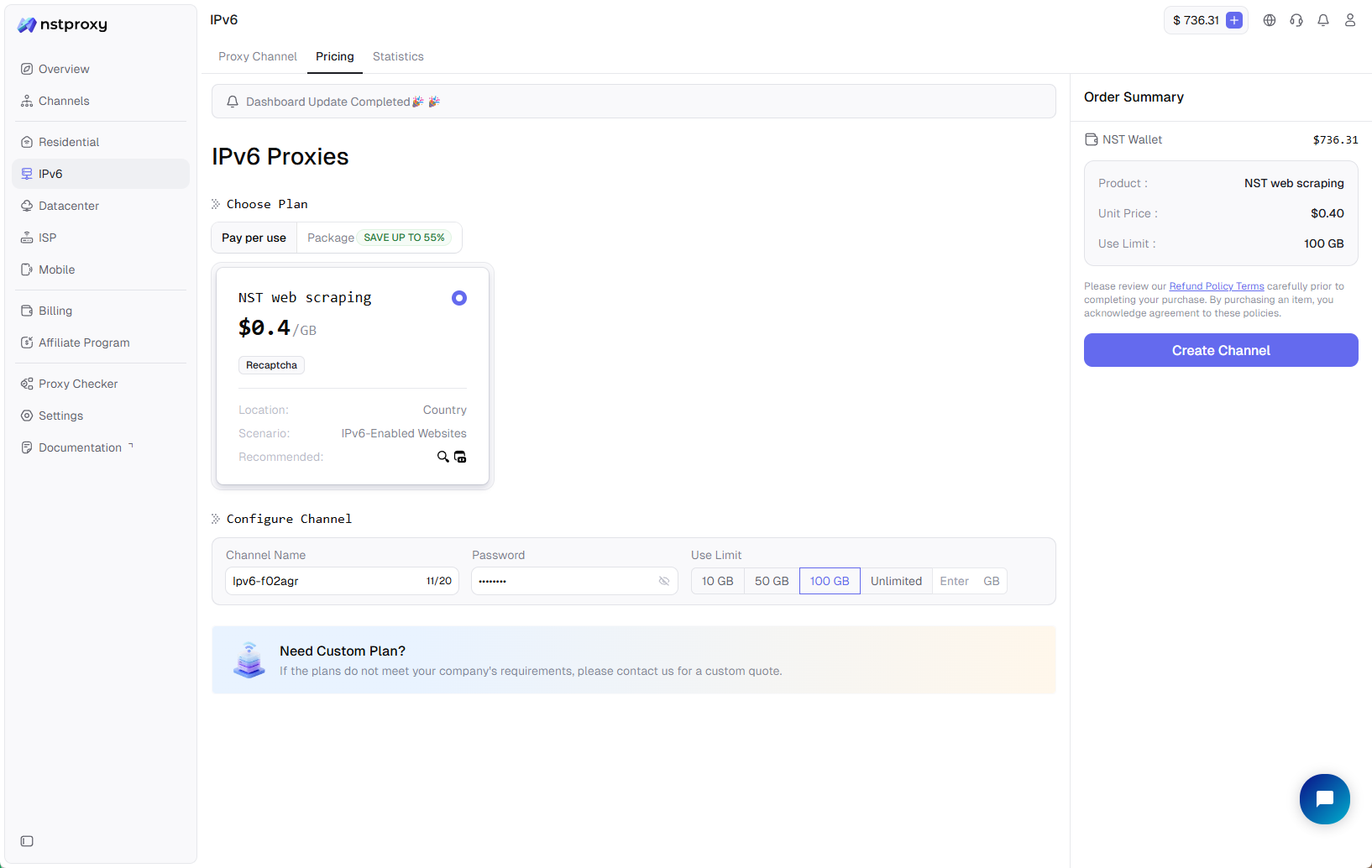This screenshot has width=1372, height=868.
Task: Switch to the Package plan option
Action: coord(330,238)
